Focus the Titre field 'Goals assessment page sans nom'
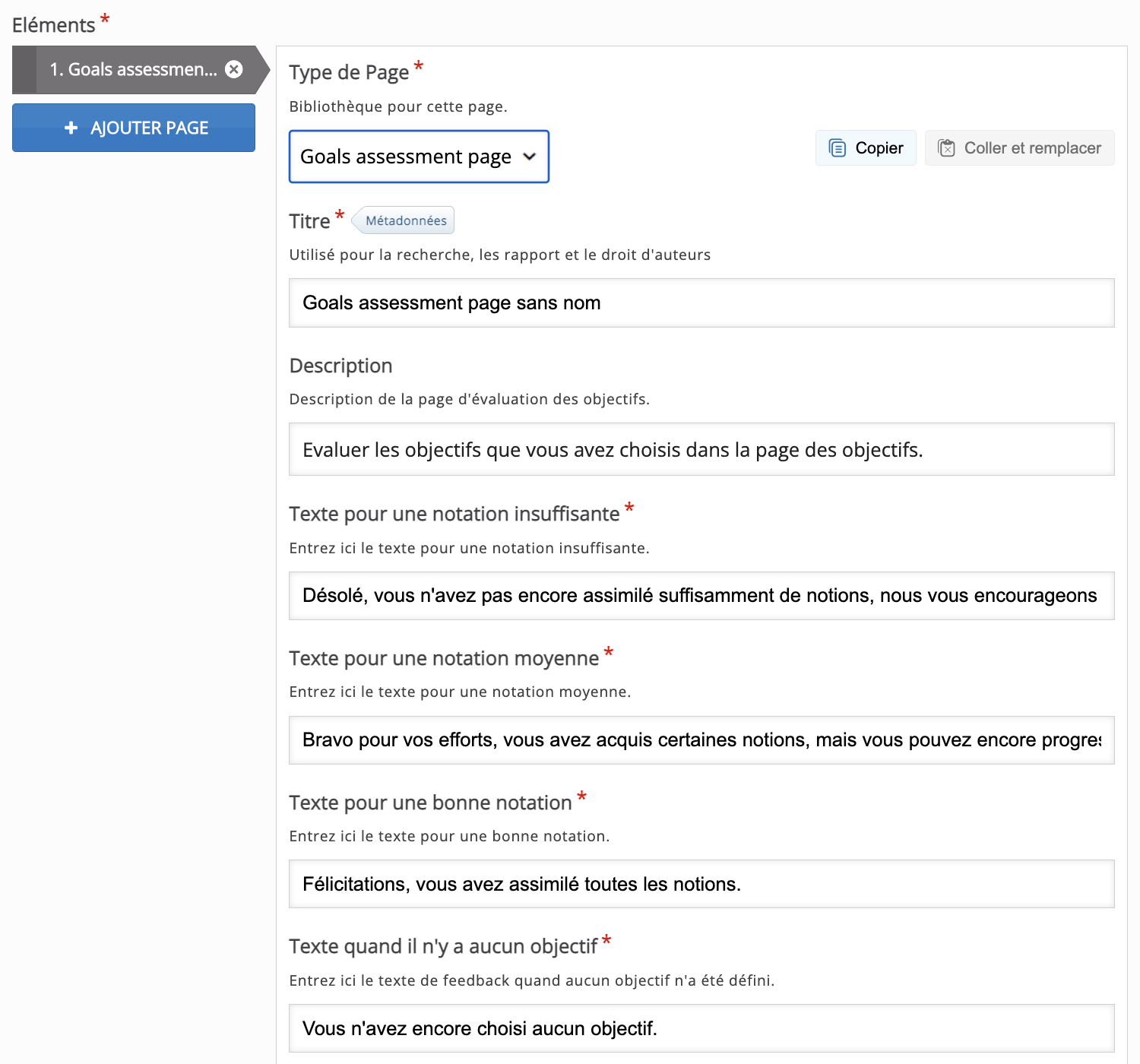This screenshot has height=1064, width=1140. click(x=701, y=303)
